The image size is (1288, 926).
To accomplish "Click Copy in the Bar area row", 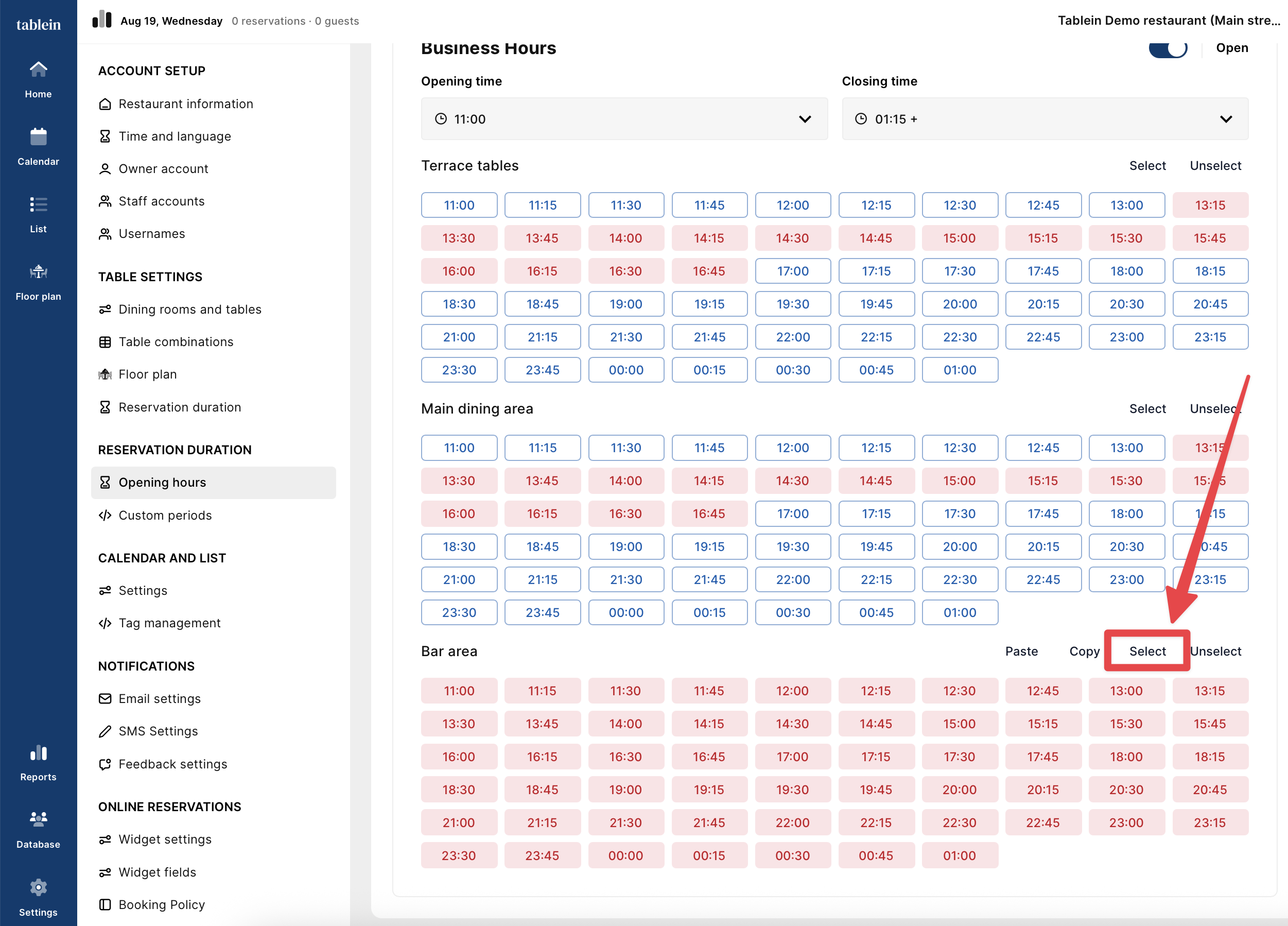I will 1084,651.
